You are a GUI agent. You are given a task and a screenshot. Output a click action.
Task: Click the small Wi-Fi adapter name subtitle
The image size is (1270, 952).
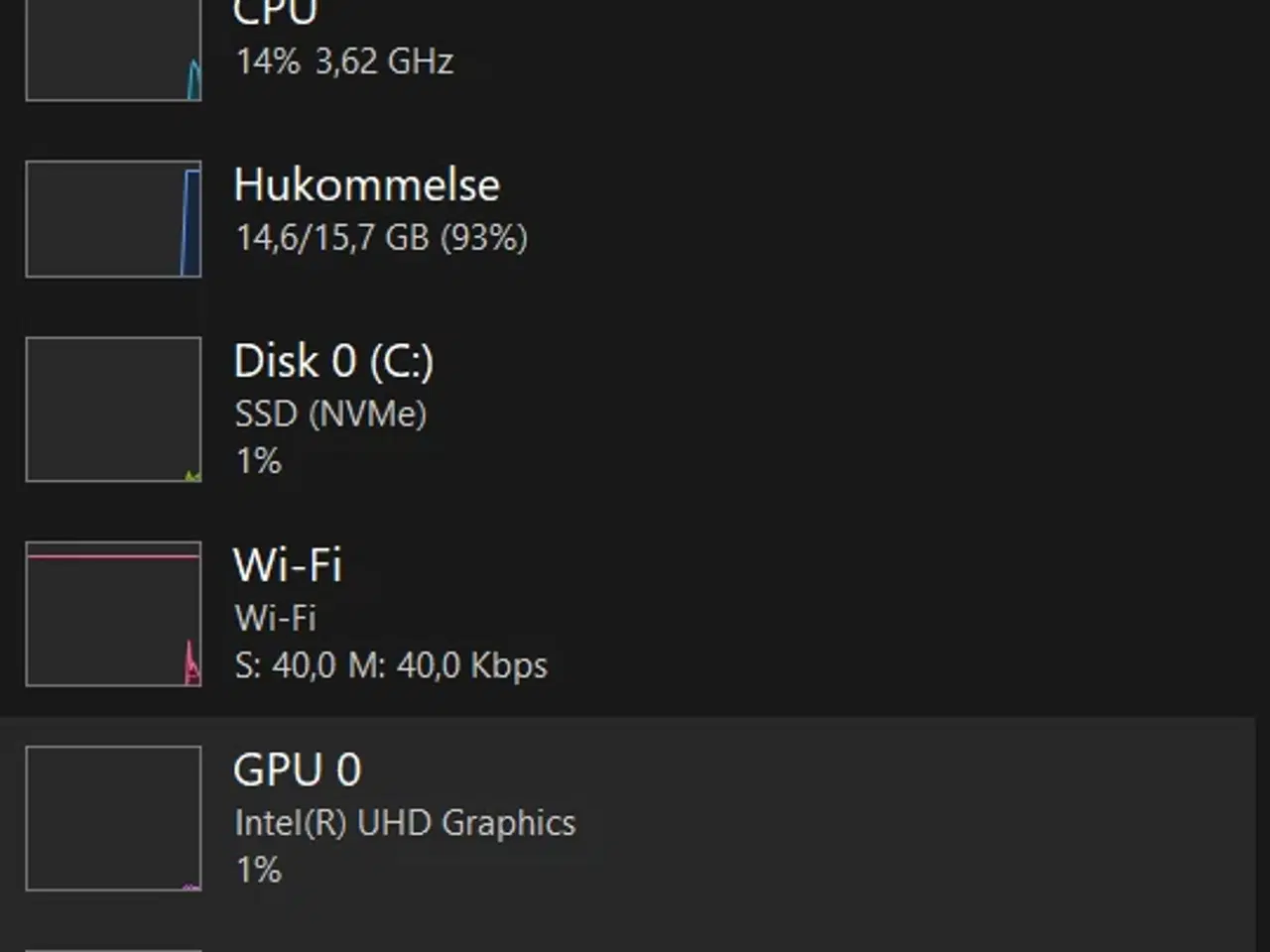tap(275, 619)
